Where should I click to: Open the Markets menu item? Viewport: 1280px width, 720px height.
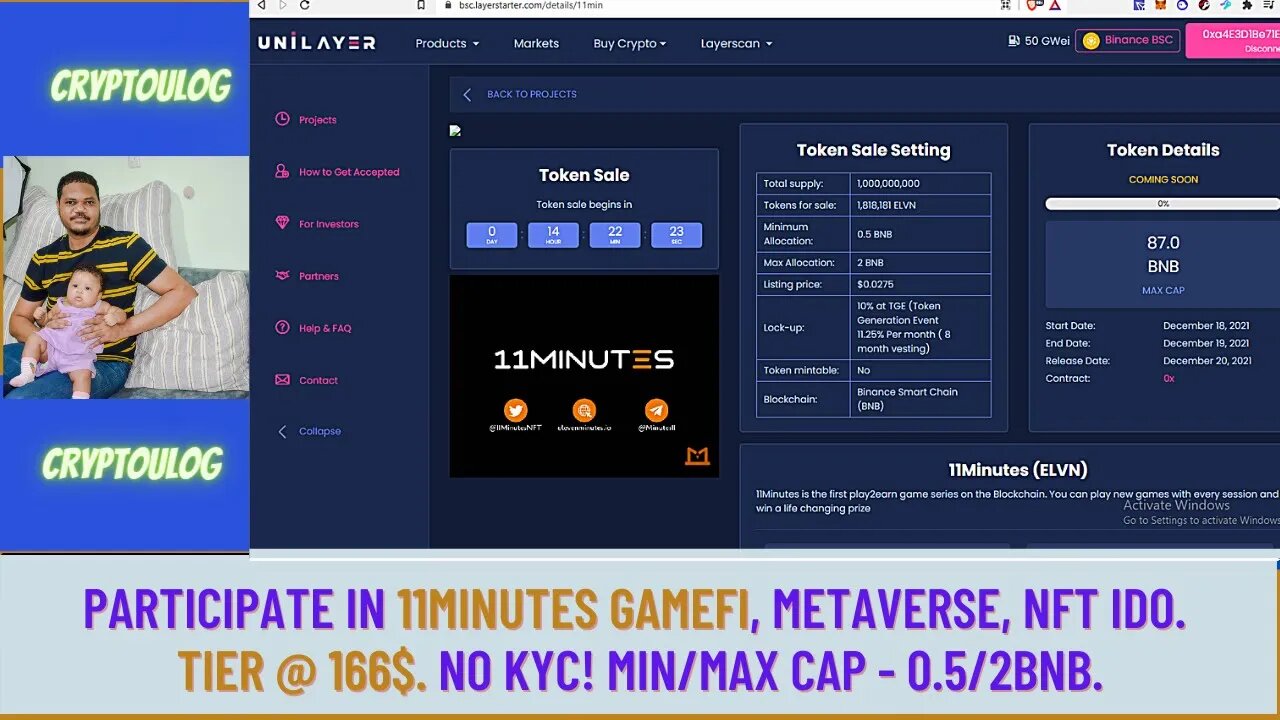(x=536, y=43)
